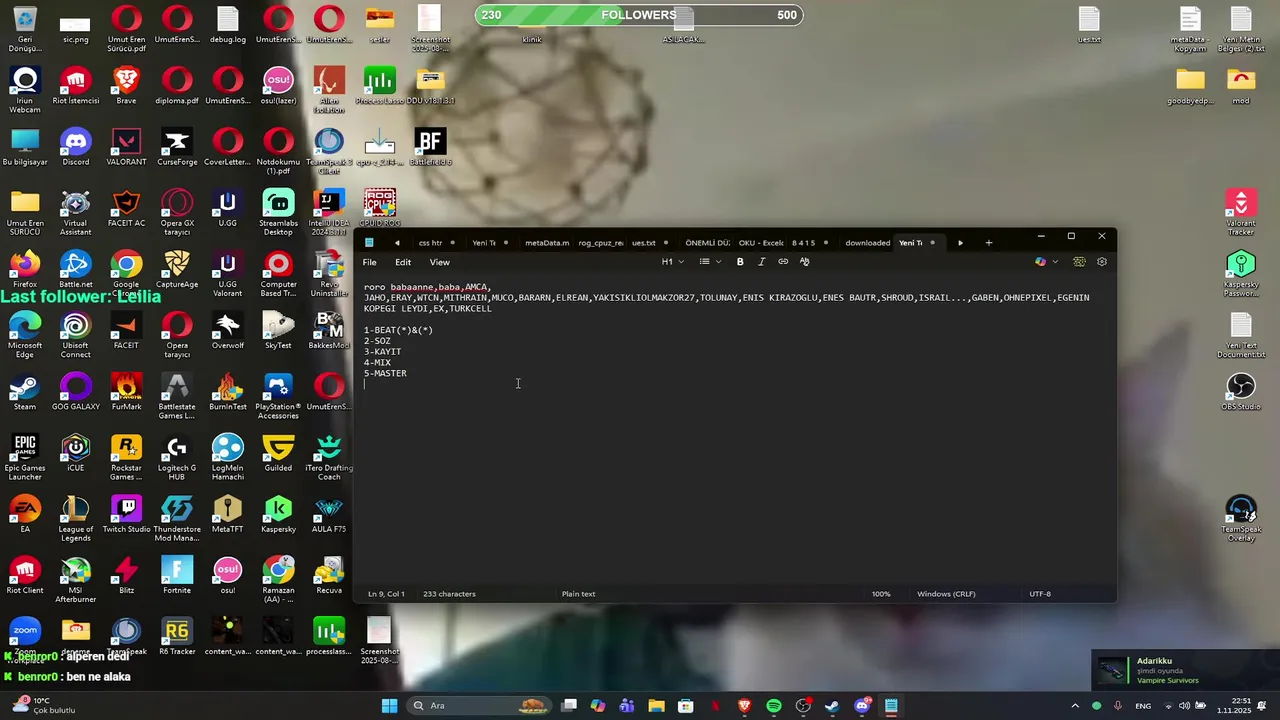1280x720 pixels.
Task: Open the View menu in Notepad
Action: click(x=439, y=262)
